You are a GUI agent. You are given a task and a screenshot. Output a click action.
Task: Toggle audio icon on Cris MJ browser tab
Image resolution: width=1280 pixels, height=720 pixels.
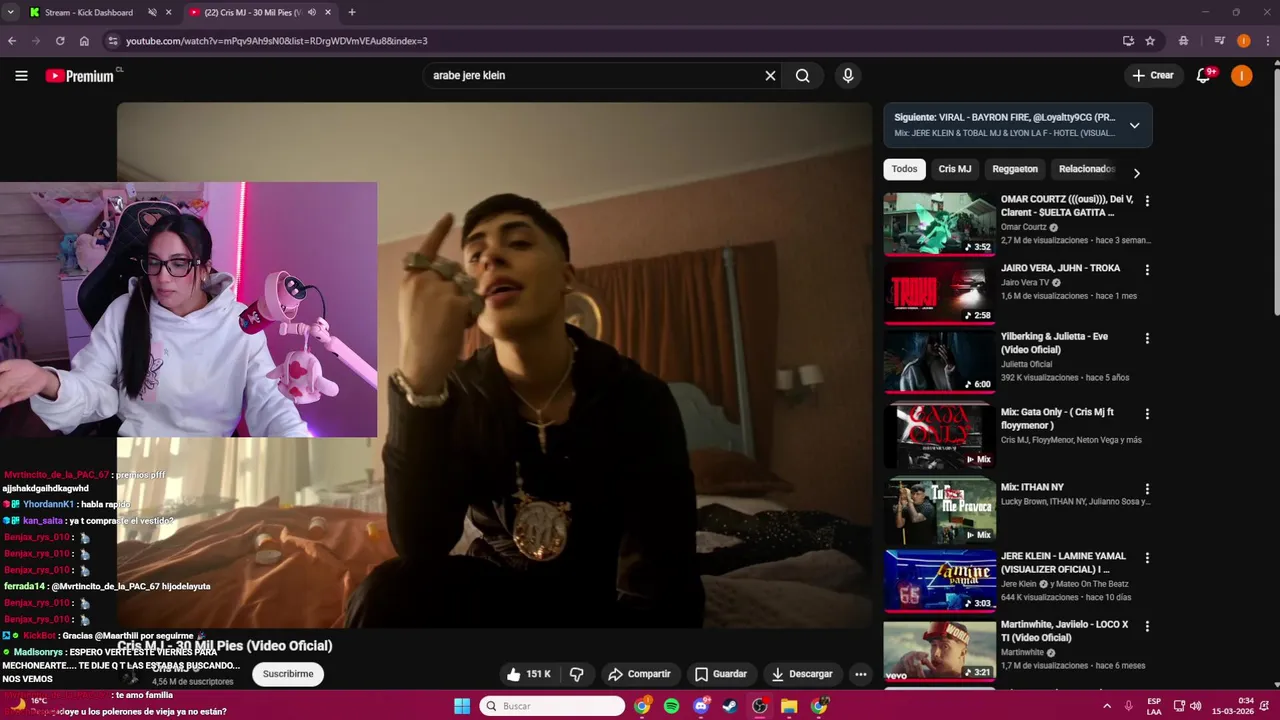[x=312, y=12]
